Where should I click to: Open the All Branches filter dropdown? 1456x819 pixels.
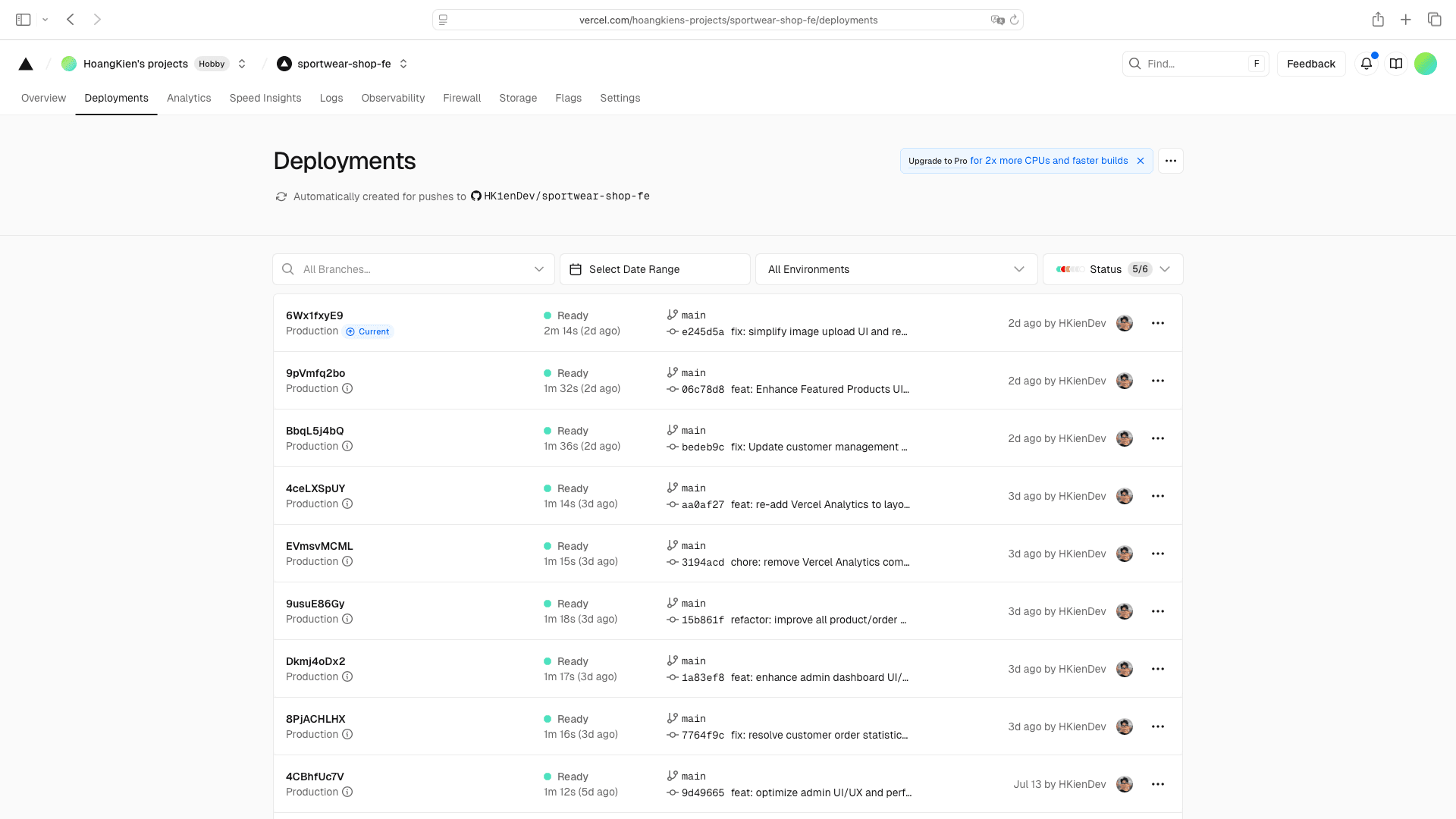pos(413,269)
